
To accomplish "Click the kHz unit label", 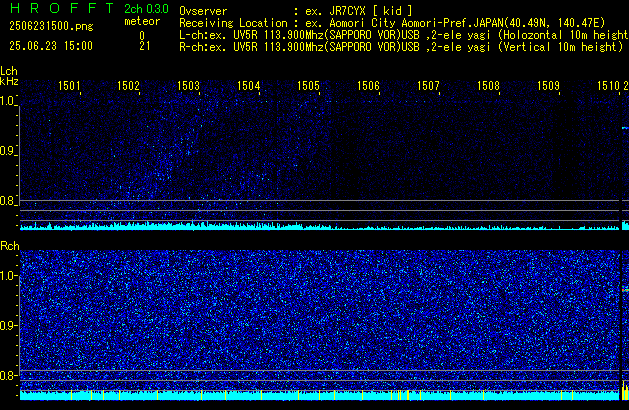I will click(9, 81).
